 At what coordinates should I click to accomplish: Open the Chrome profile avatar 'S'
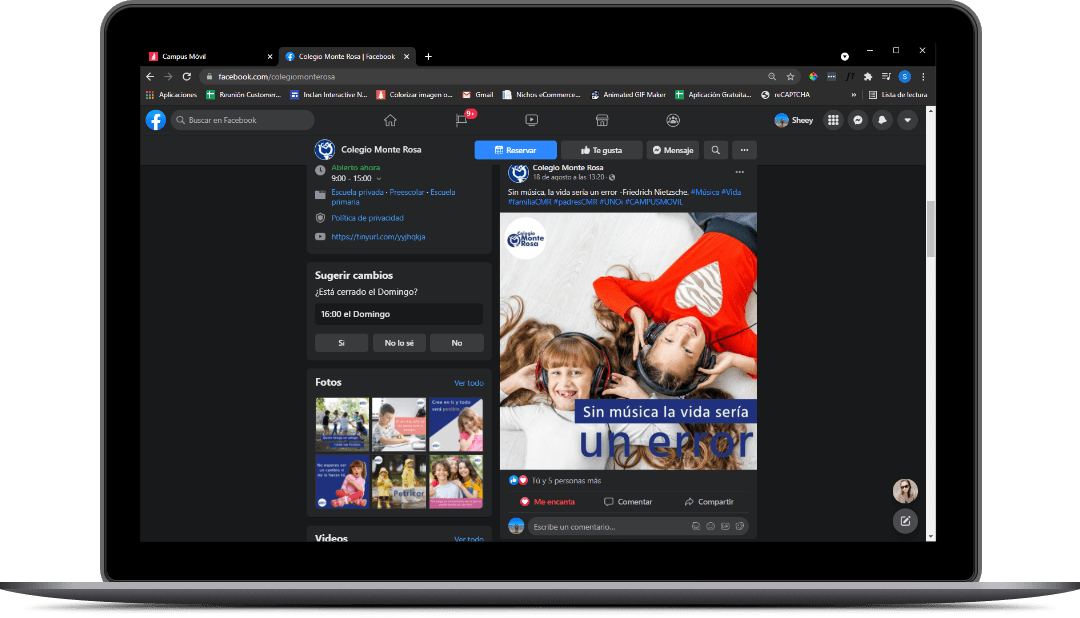click(905, 76)
